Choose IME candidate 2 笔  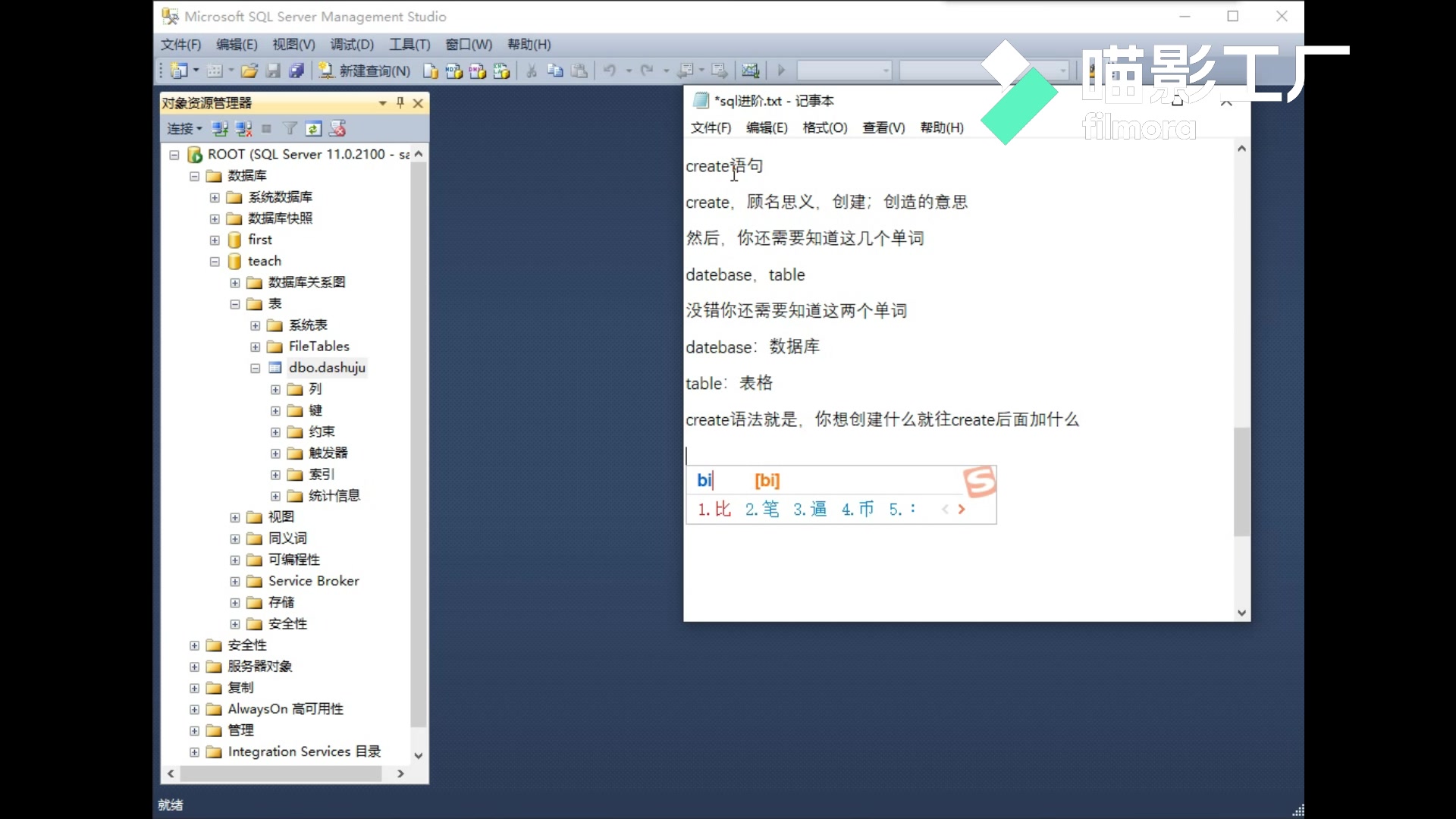tap(762, 509)
